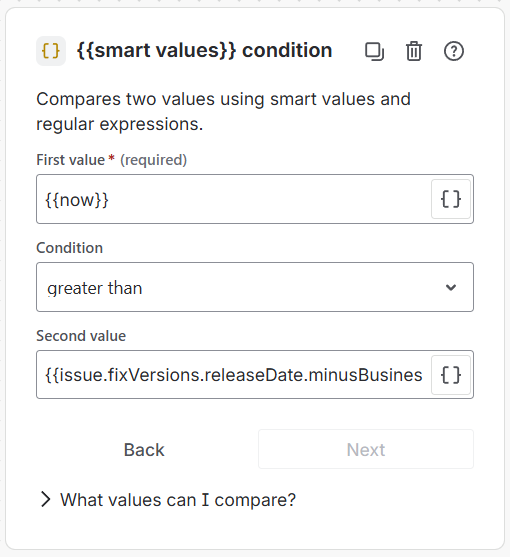Click the Next button
The width and height of the screenshot is (510, 557).
click(366, 449)
